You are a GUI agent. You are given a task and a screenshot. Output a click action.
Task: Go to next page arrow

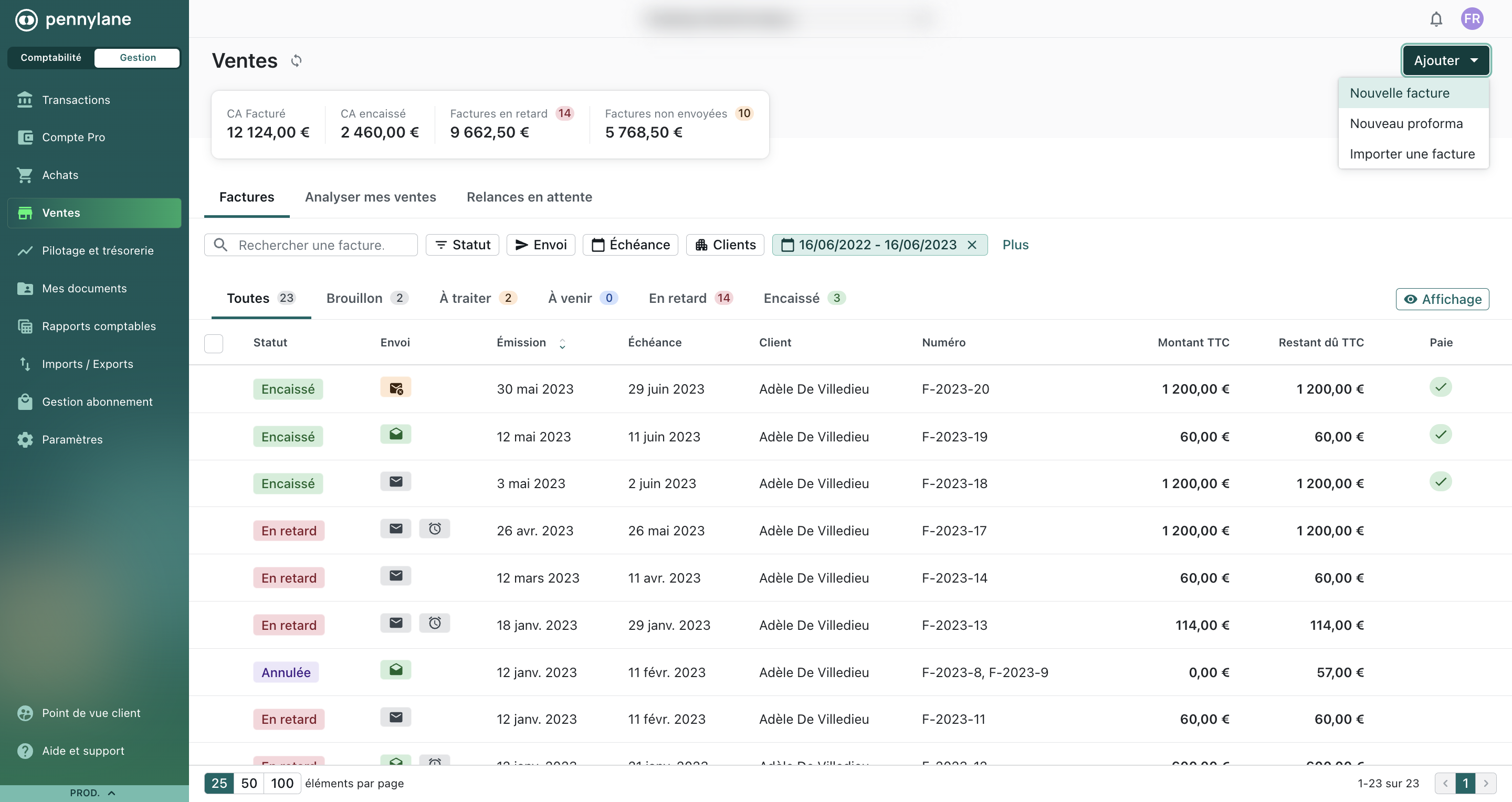pyautogui.click(x=1486, y=783)
